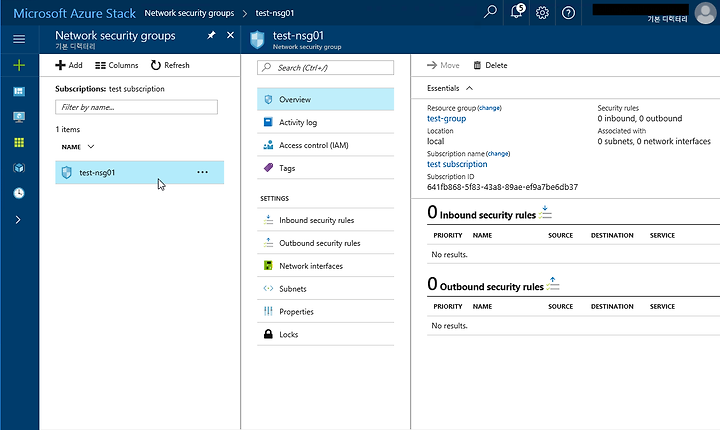
Task: Click the Access control people icon
Action: 268,145
